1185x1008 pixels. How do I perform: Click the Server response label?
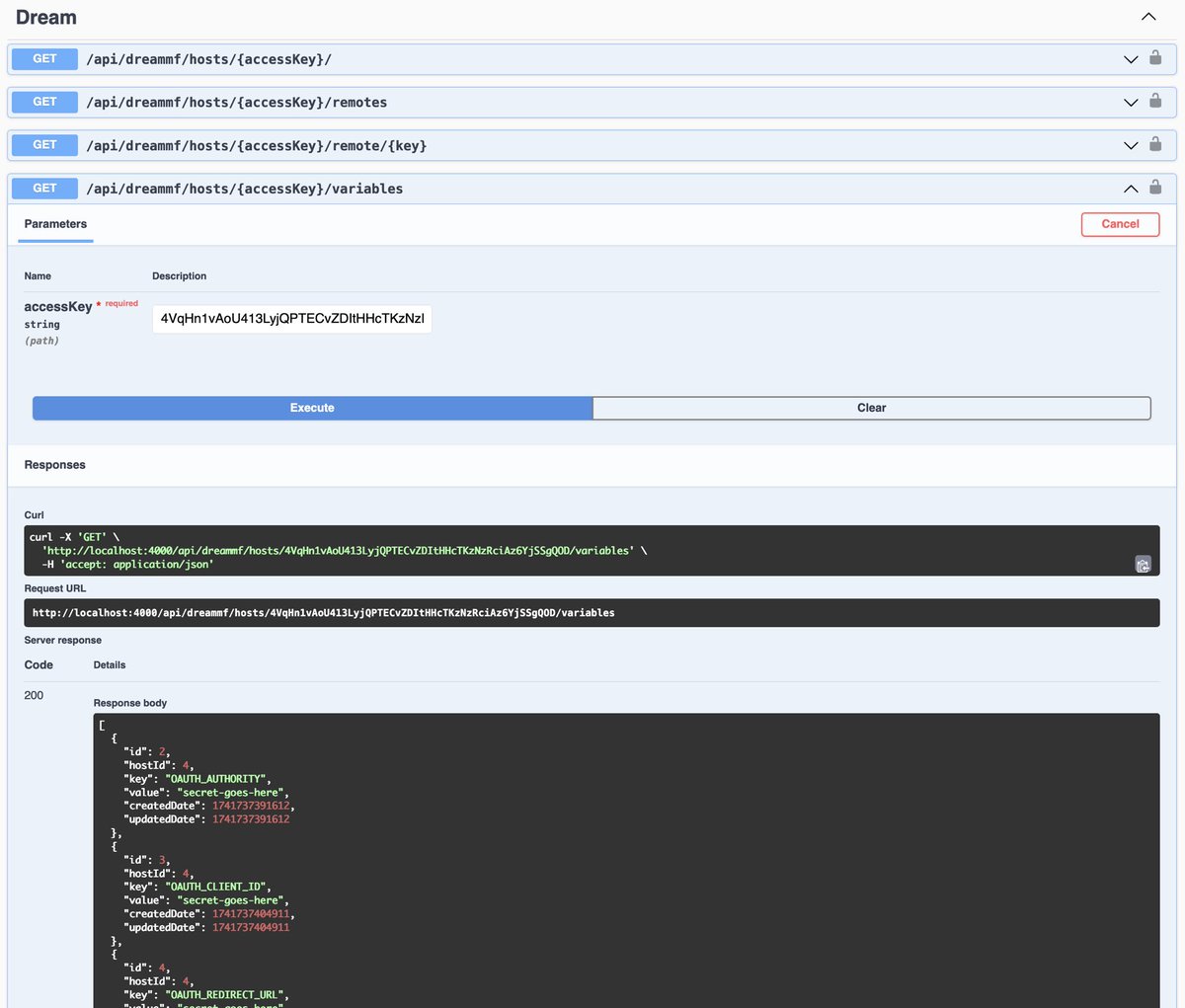(63, 641)
